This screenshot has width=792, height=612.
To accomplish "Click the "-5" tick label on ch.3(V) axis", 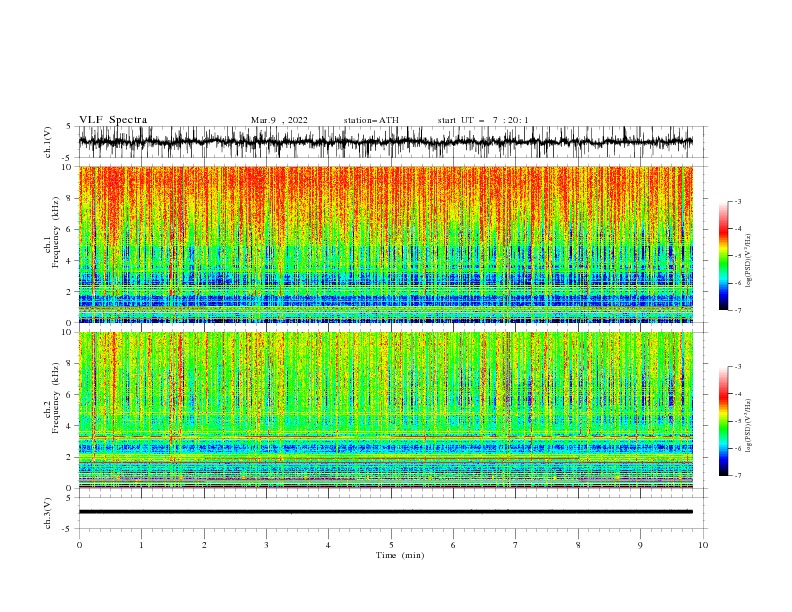I will coord(68,529).
